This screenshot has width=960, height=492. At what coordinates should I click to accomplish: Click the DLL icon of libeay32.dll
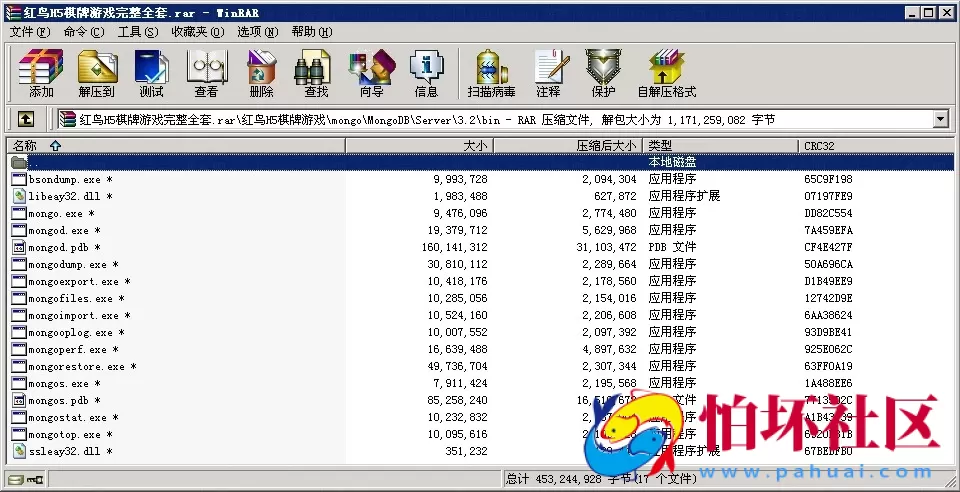click(19, 196)
